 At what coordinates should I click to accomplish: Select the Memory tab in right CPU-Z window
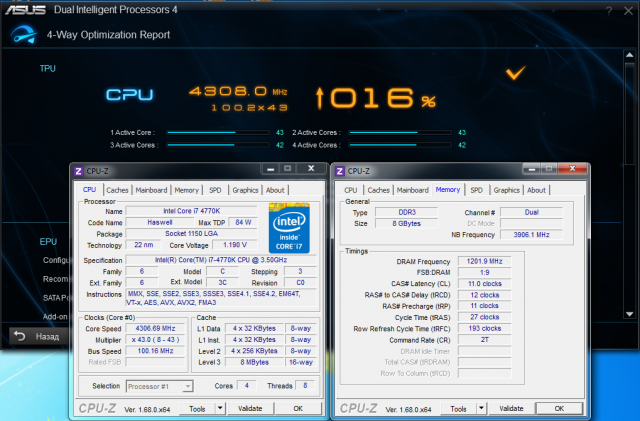pos(448,190)
